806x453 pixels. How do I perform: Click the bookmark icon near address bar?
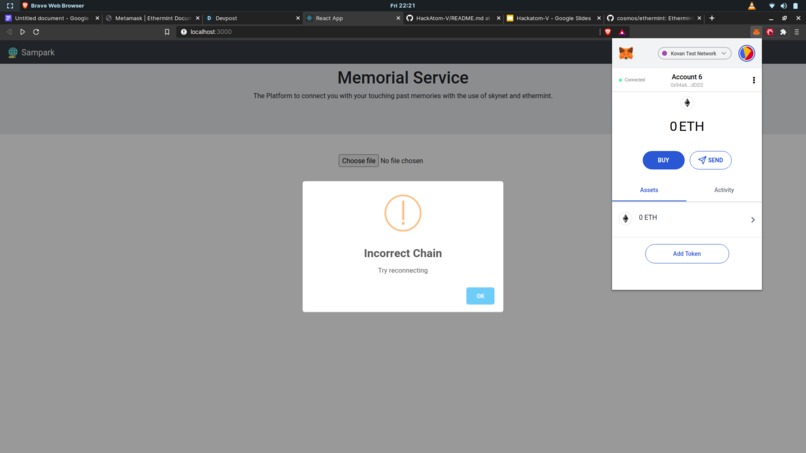tap(167, 32)
